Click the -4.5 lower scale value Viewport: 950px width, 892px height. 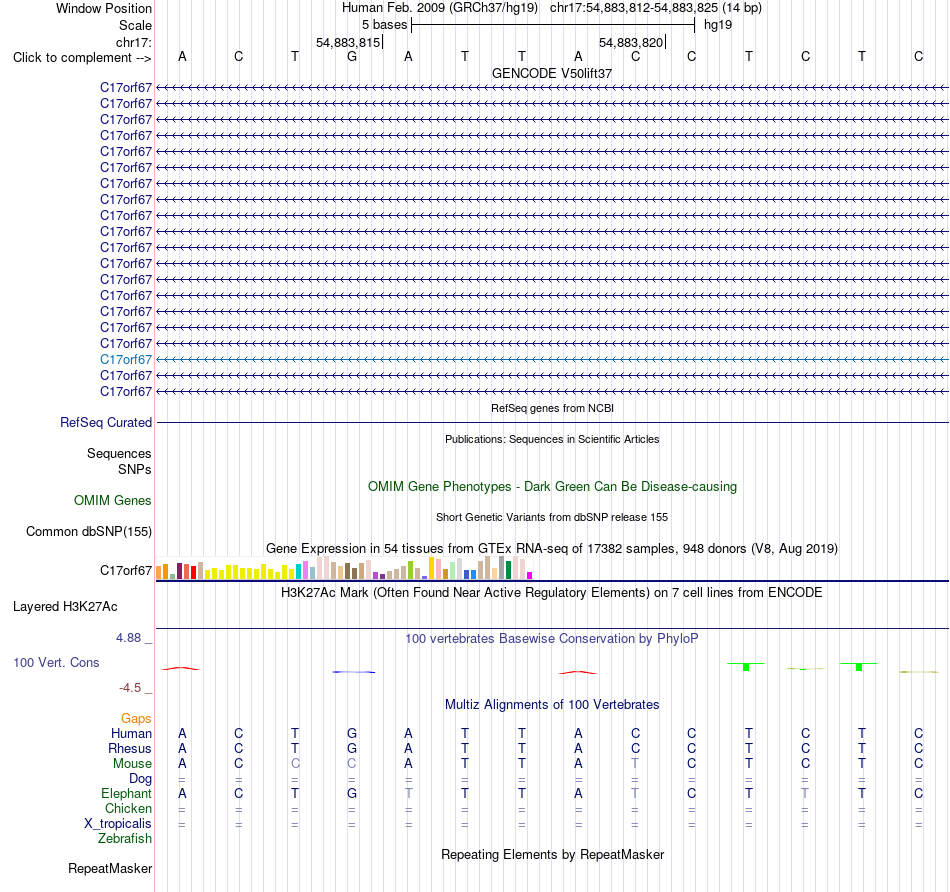point(130,688)
